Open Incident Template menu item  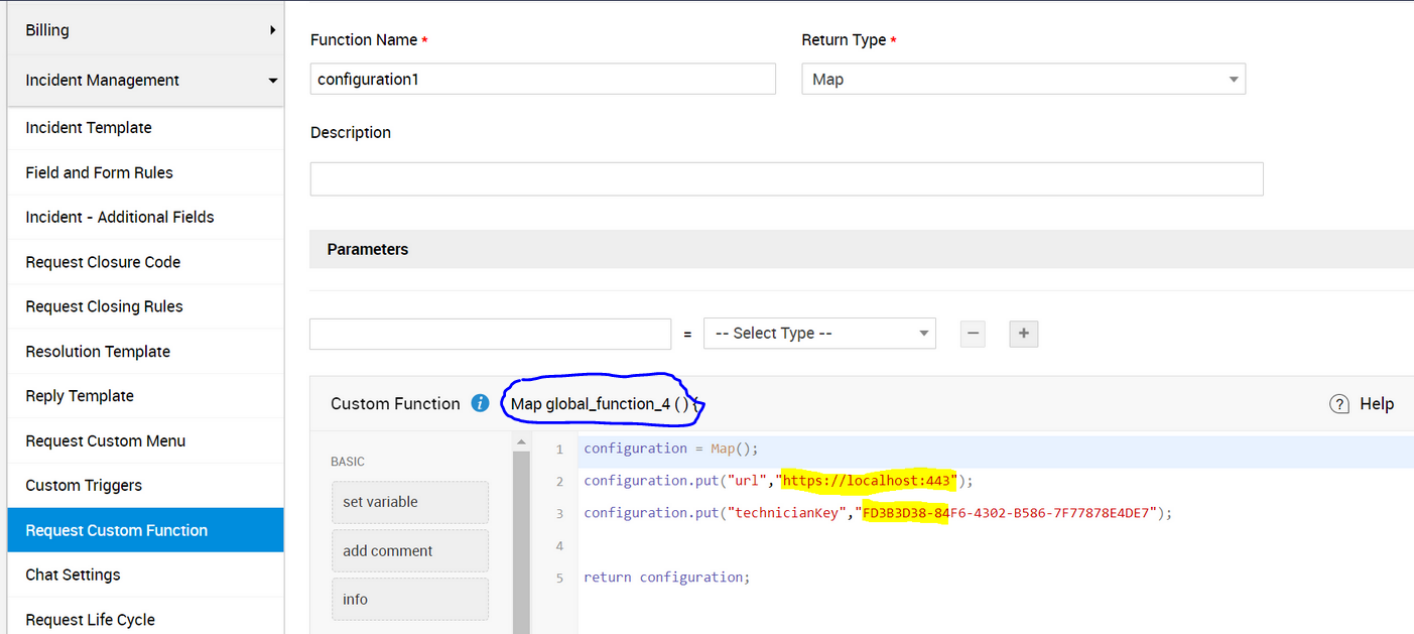coord(89,128)
